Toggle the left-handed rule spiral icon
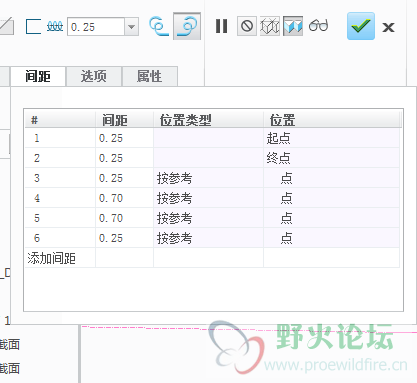417x383 pixels. pos(159,26)
